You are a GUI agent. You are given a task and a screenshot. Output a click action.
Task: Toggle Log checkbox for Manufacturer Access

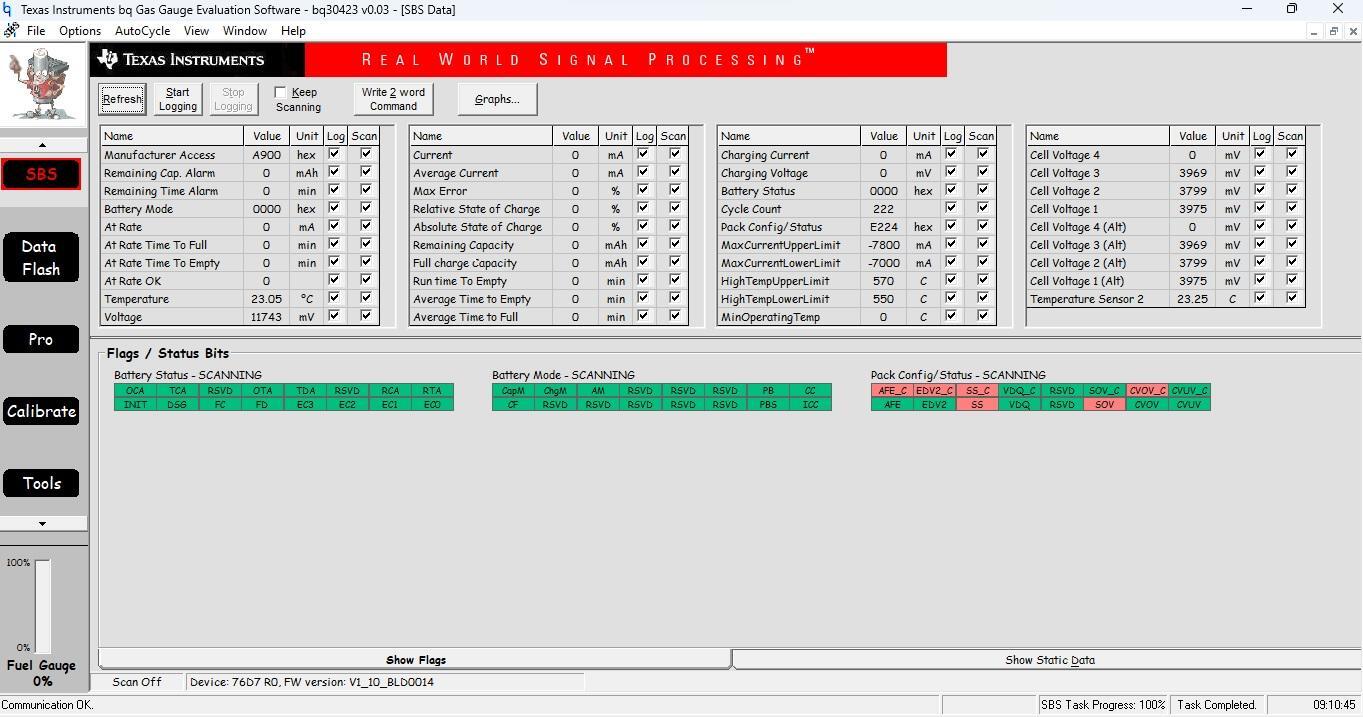(x=335, y=154)
